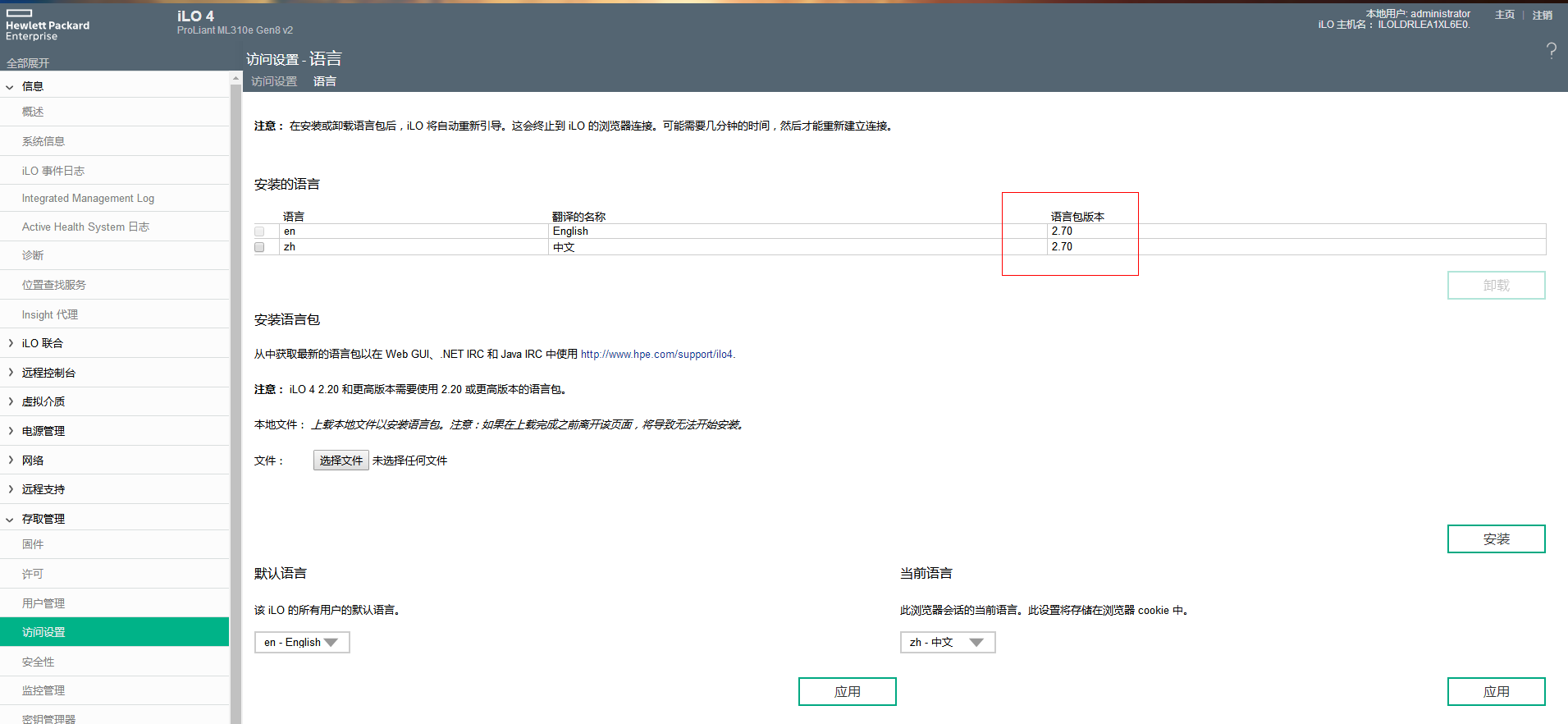Click the 2.70 version of the zh row
The width and height of the screenshot is (1568, 724).
[1062, 247]
